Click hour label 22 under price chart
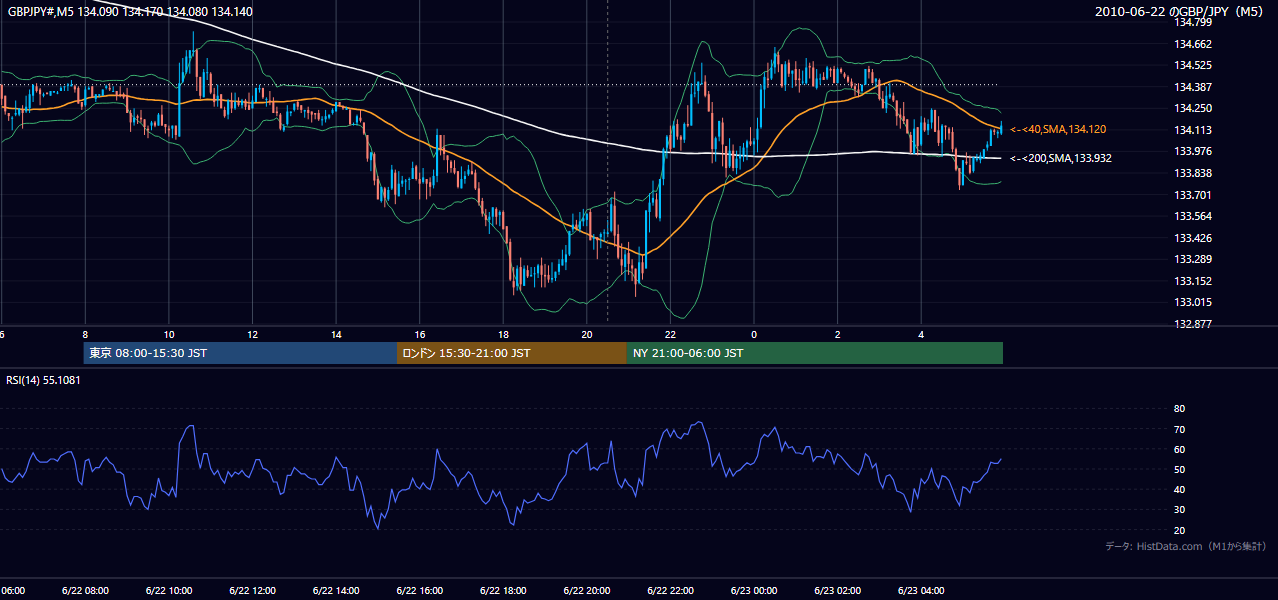The image size is (1278, 600). pos(670,334)
